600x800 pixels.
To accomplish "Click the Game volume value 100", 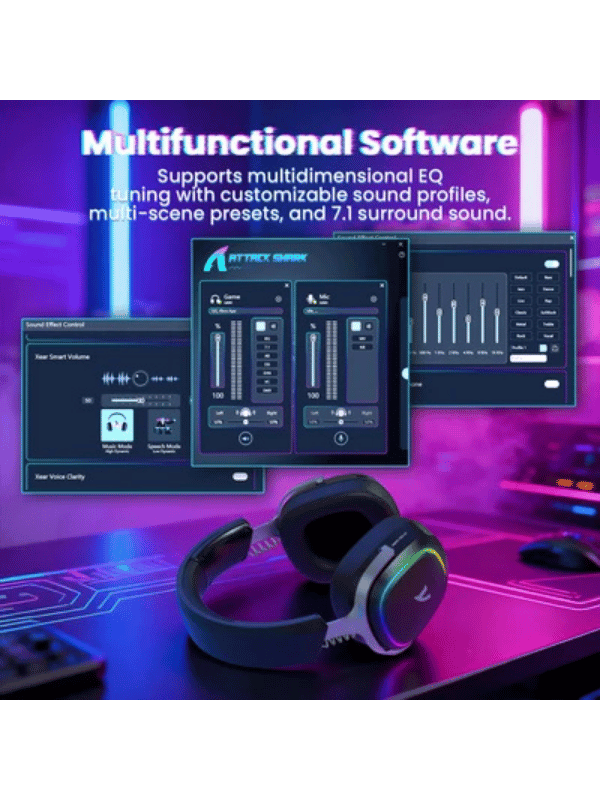I will click(218, 395).
